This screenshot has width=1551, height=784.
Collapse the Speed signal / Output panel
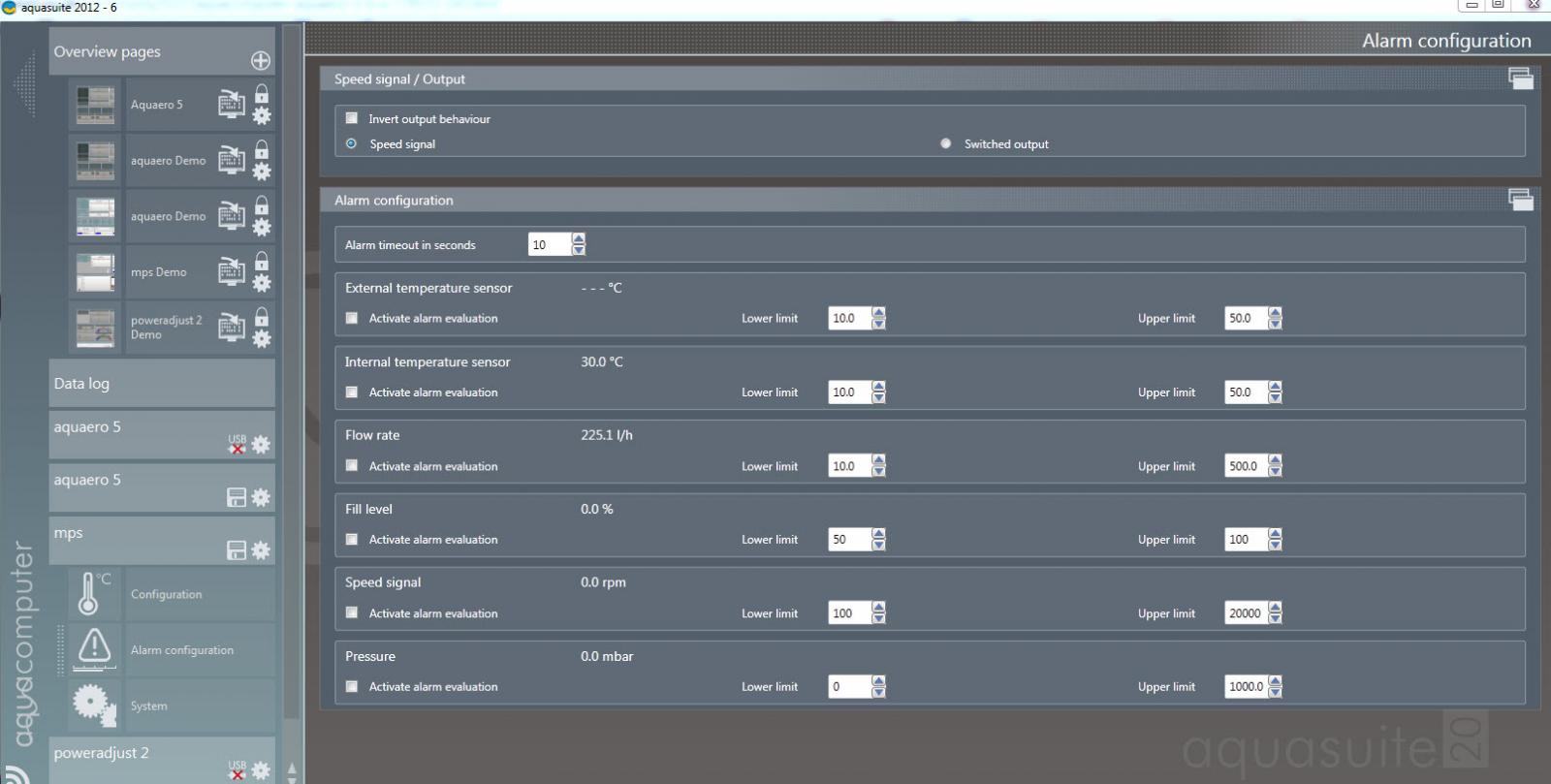1521,78
